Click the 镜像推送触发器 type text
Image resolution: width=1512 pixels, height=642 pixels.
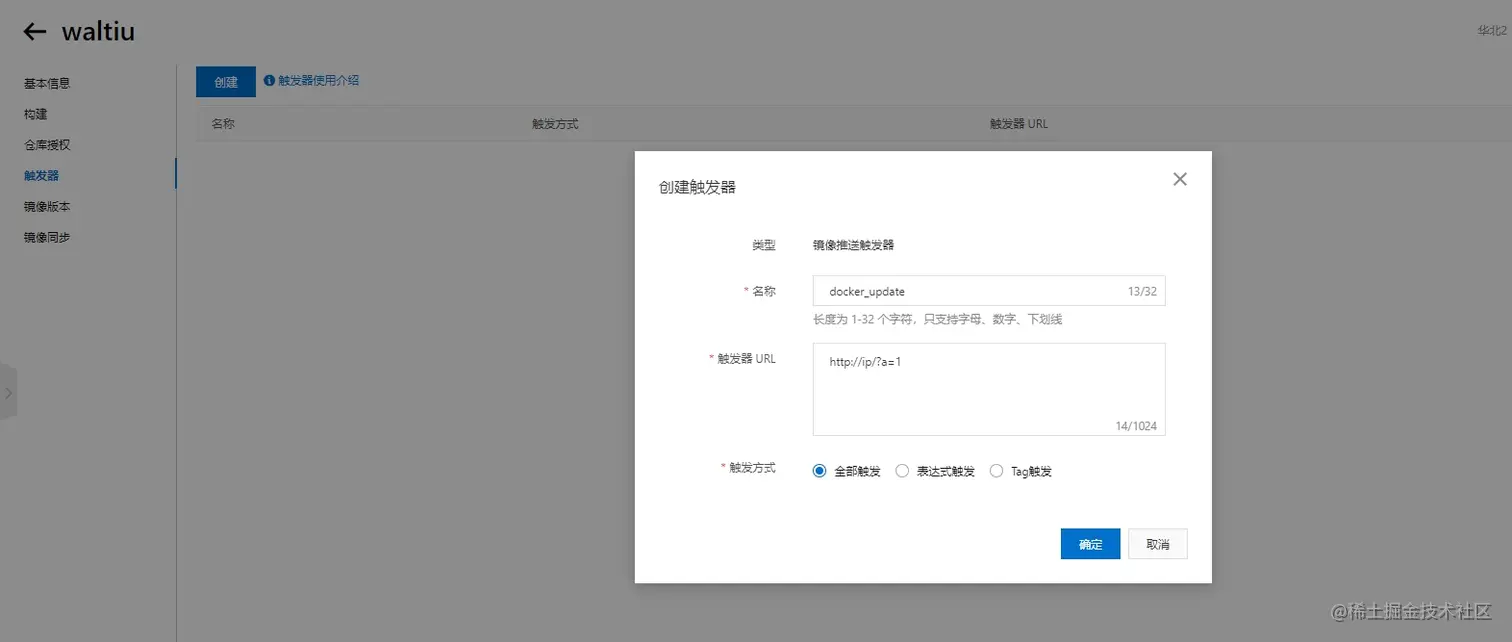pyautogui.click(x=853, y=245)
